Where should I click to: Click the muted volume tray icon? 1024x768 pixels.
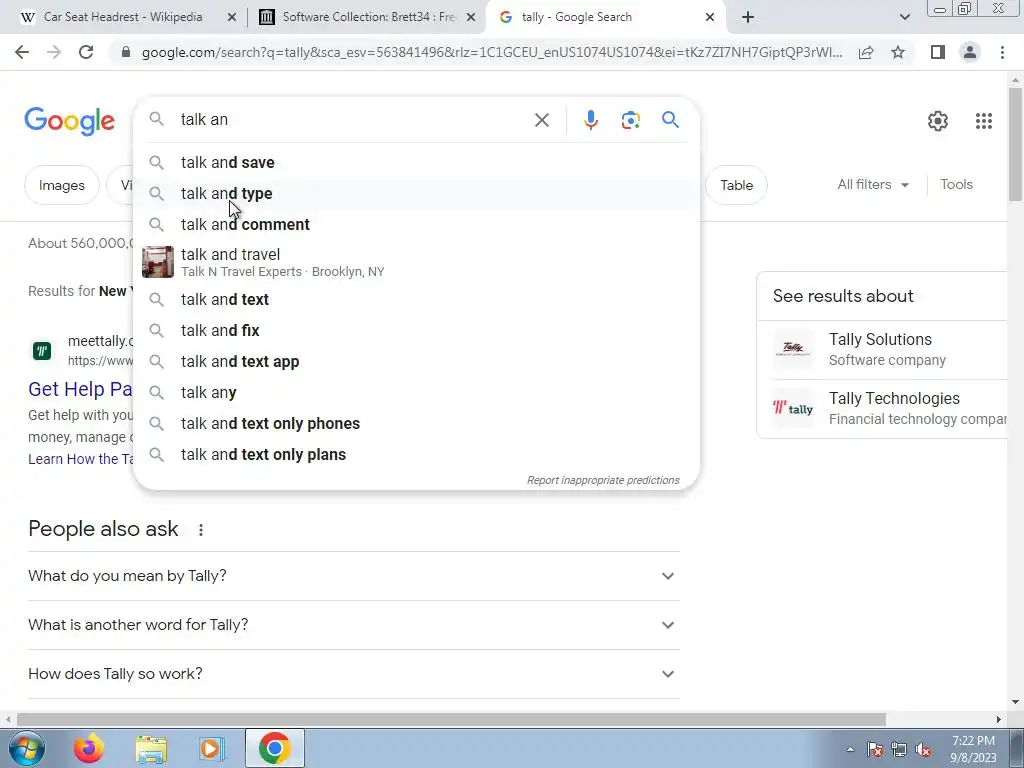click(923, 749)
